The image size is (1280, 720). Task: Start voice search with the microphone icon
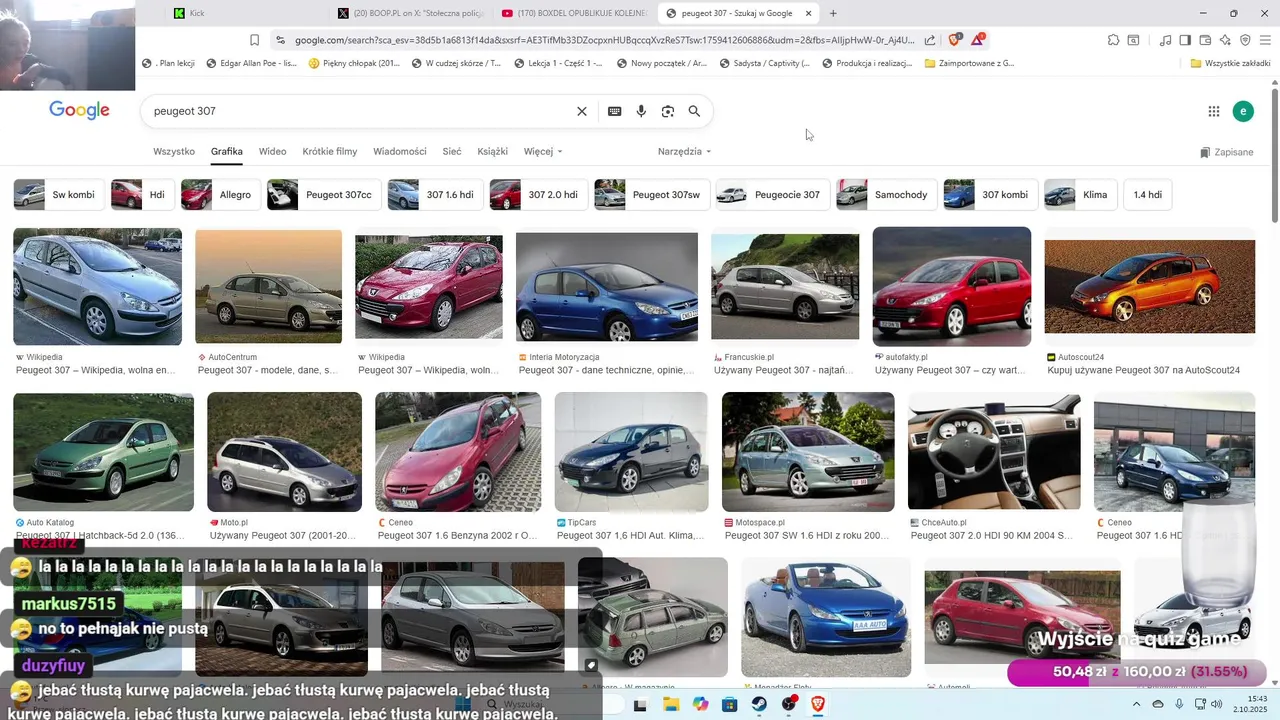pyautogui.click(x=641, y=111)
